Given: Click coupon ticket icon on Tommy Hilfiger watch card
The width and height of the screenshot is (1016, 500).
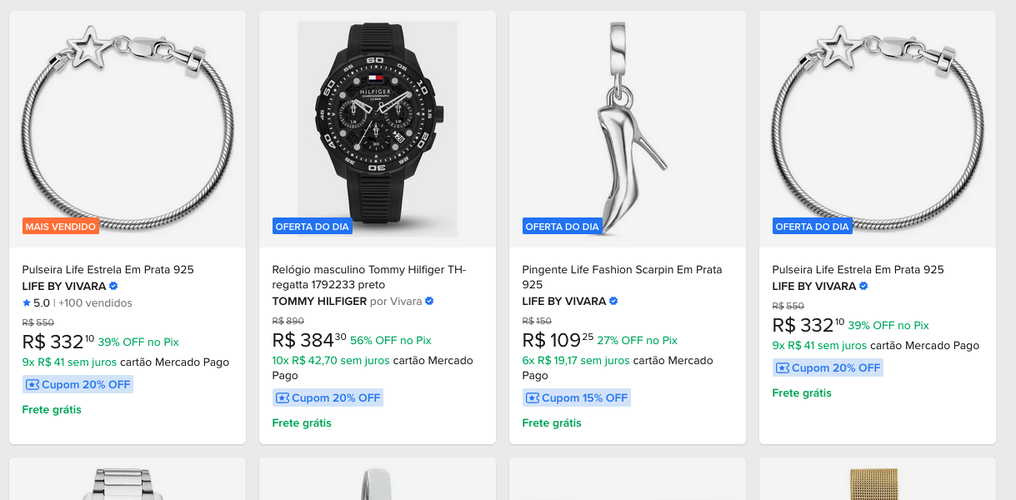Looking at the screenshot, I should pyautogui.click(x=283, y=398).
